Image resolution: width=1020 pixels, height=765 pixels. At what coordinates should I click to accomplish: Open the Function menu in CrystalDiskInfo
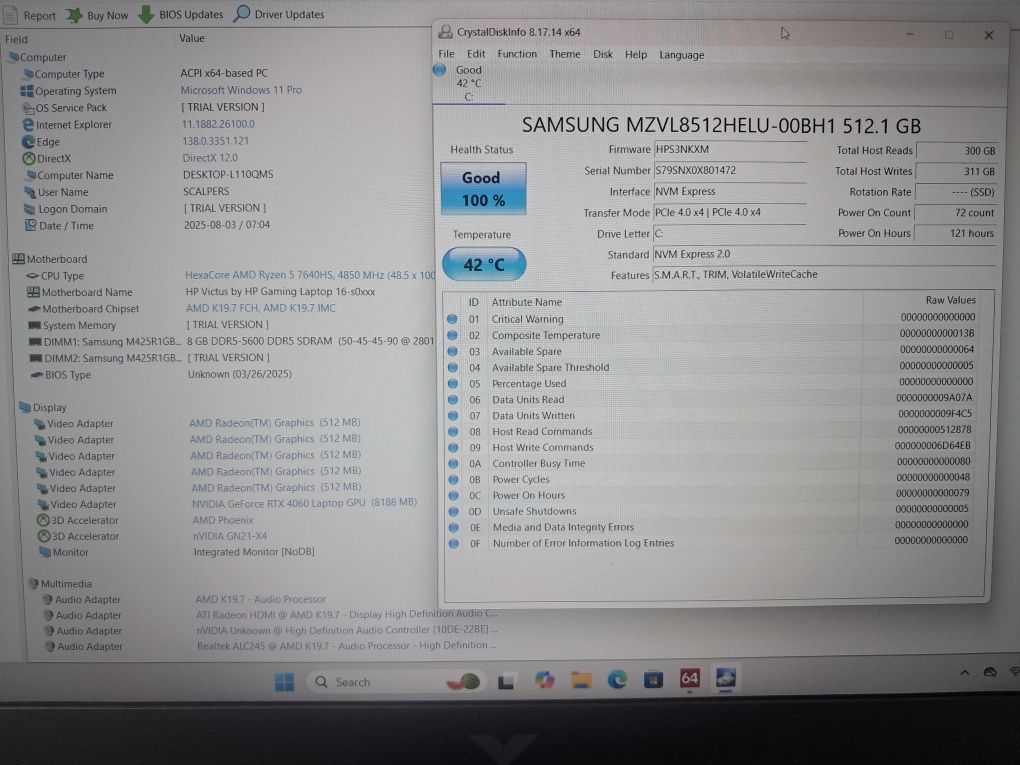(517, 54)
